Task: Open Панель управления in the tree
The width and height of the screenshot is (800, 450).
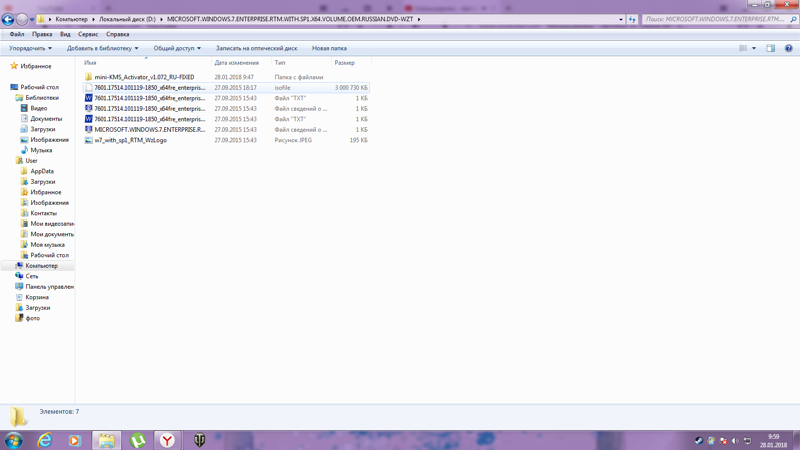Action: (49, 287)
